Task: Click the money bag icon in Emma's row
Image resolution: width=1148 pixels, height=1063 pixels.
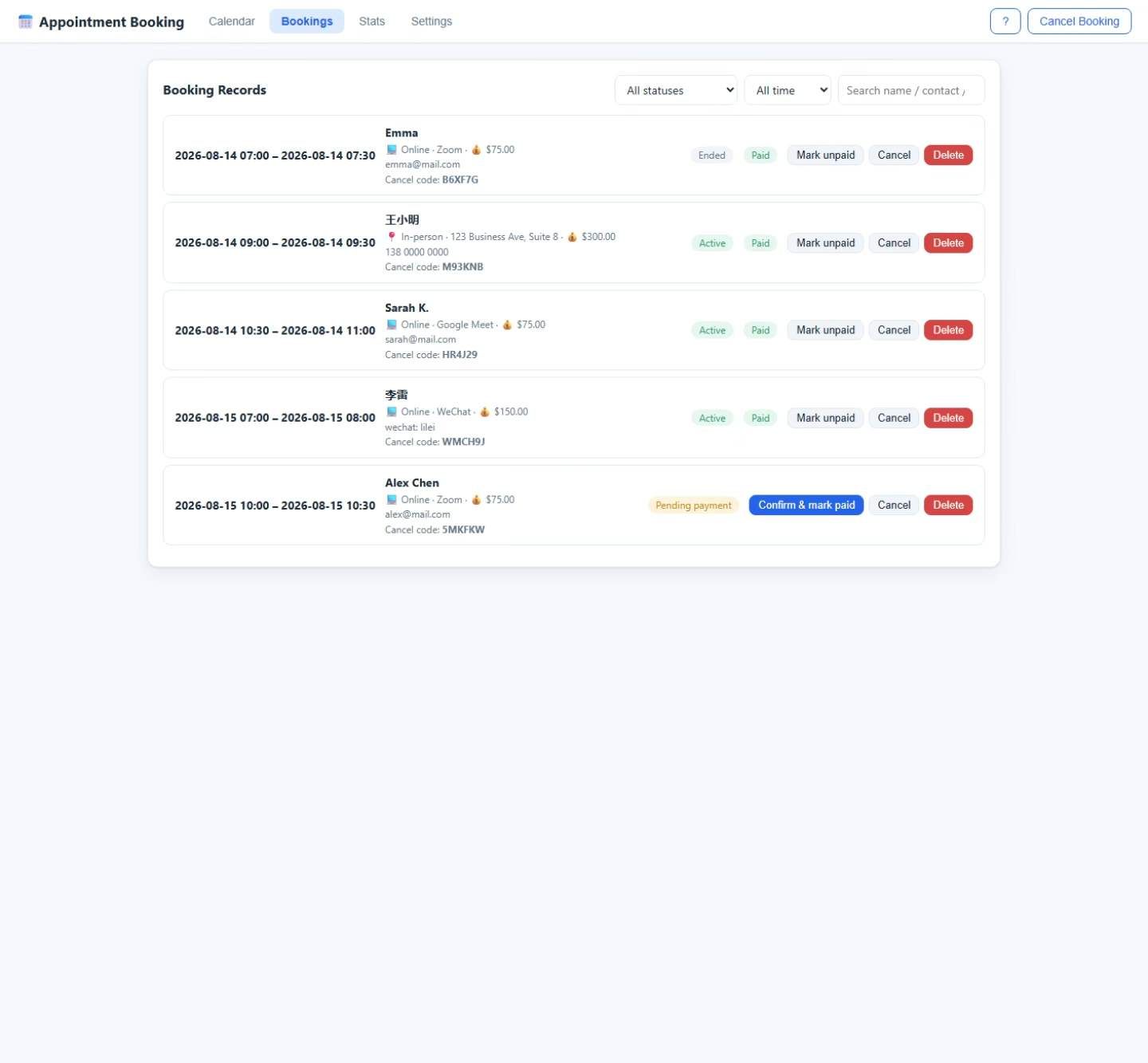Action: (x=476, y=149)
